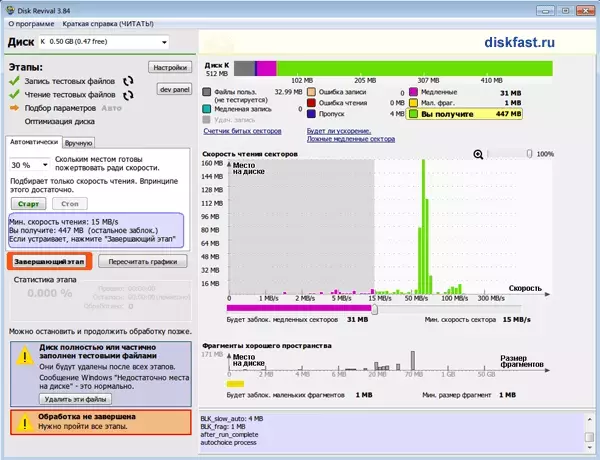The height and width of the screenshot is (460, 600).
Task: Switch to the Автоматически tab
Action: coord(34,142)
